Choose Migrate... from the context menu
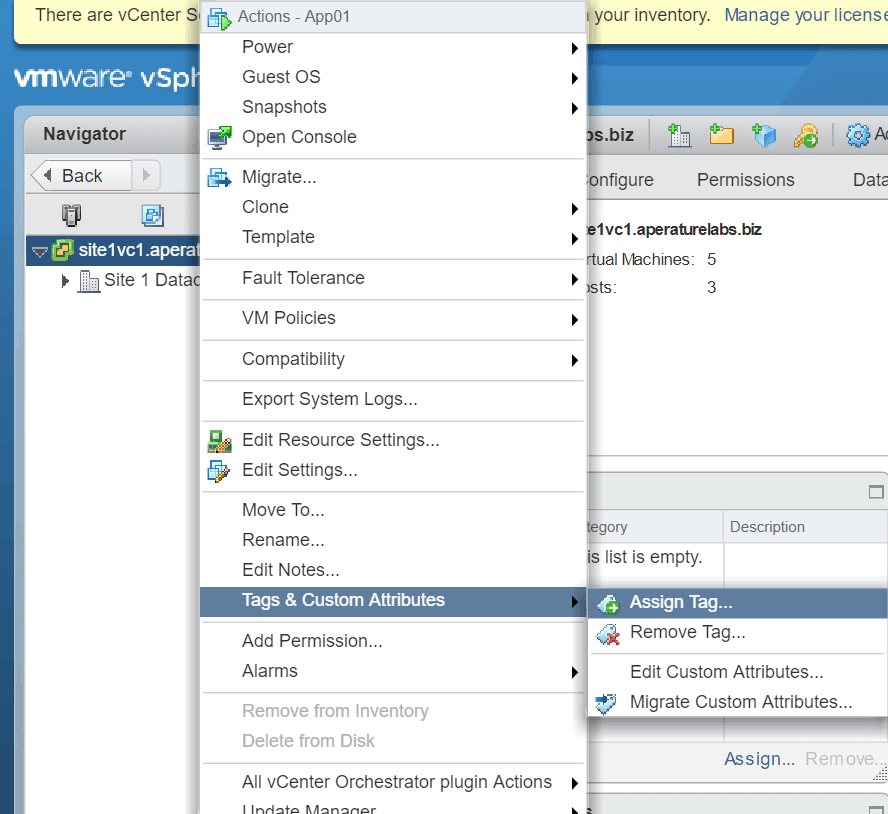 click(x=393, y=177)
